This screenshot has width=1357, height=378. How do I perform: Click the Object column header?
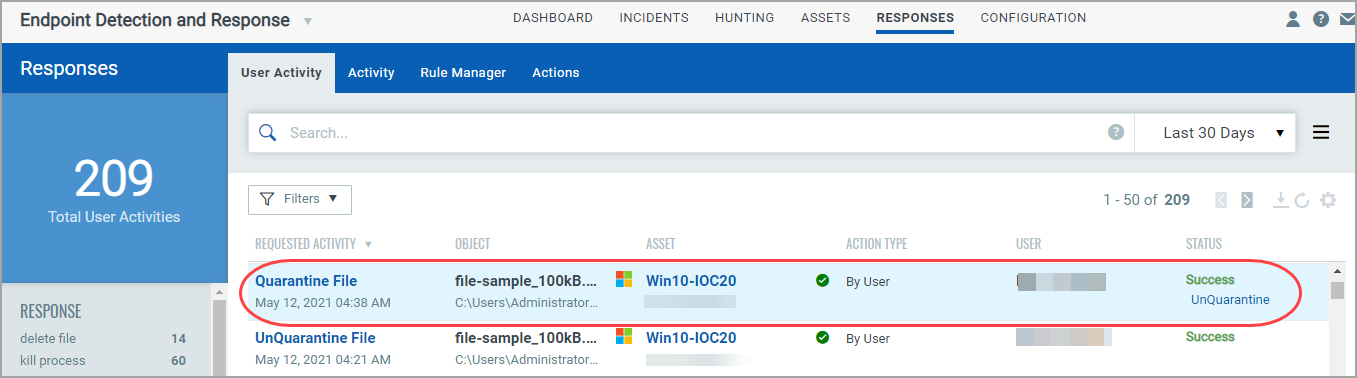[x=472, y=244]
